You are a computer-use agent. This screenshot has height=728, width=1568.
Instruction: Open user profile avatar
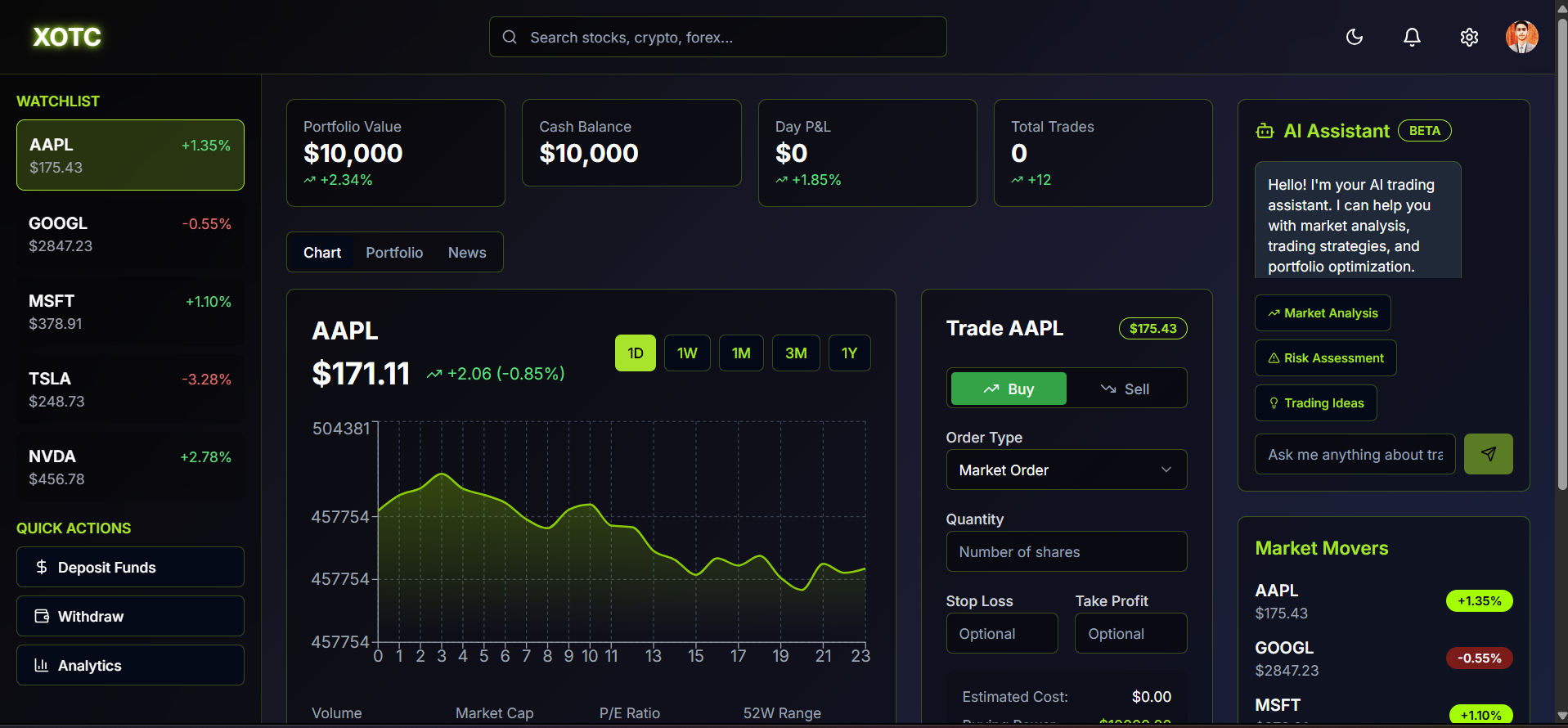pyautogui.click(x=1522, y=37)
